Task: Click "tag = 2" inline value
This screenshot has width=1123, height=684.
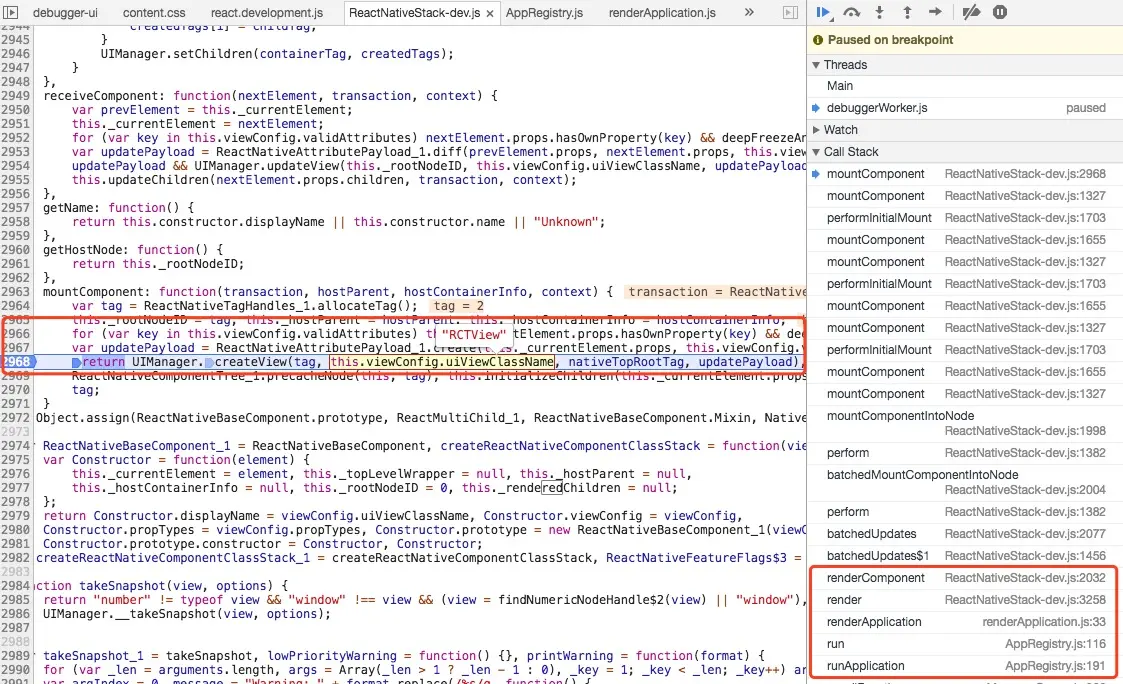Action: (x=458, y=306)
